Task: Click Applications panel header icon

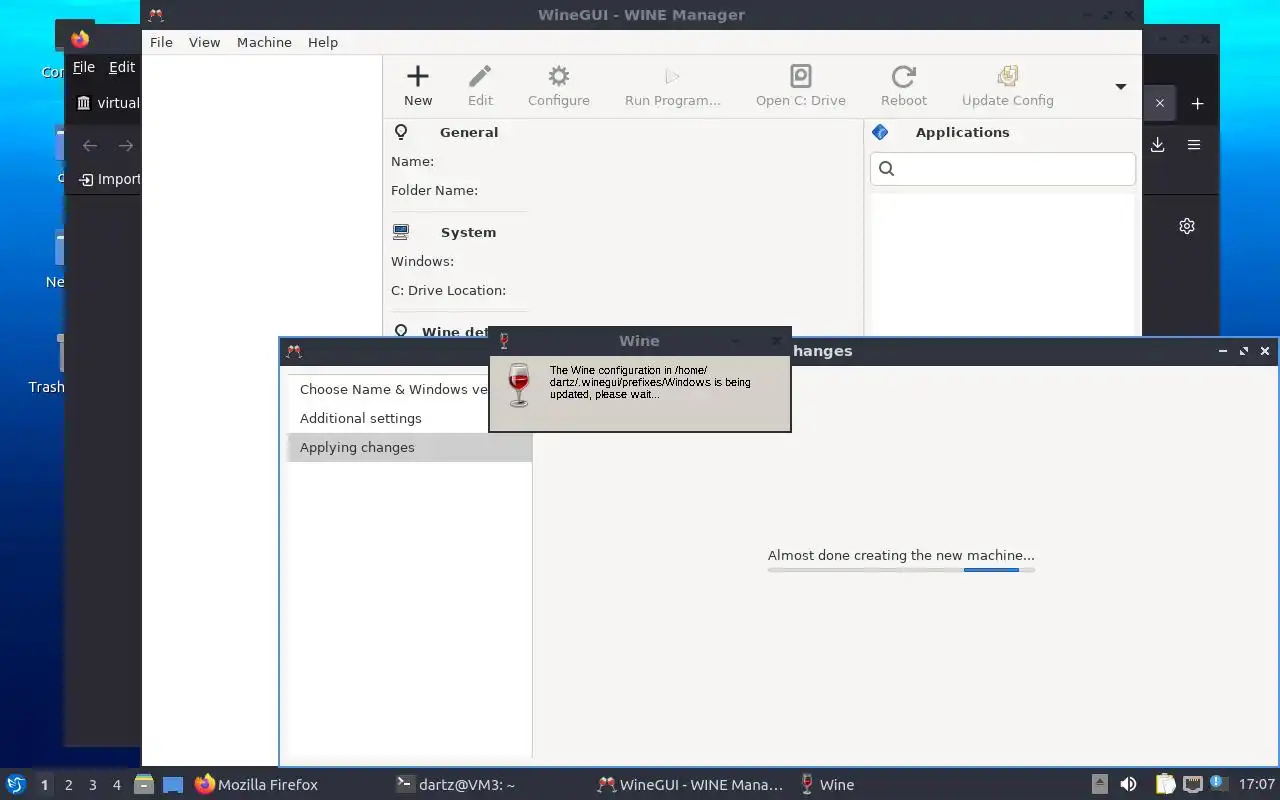Action: pos(880,132)
